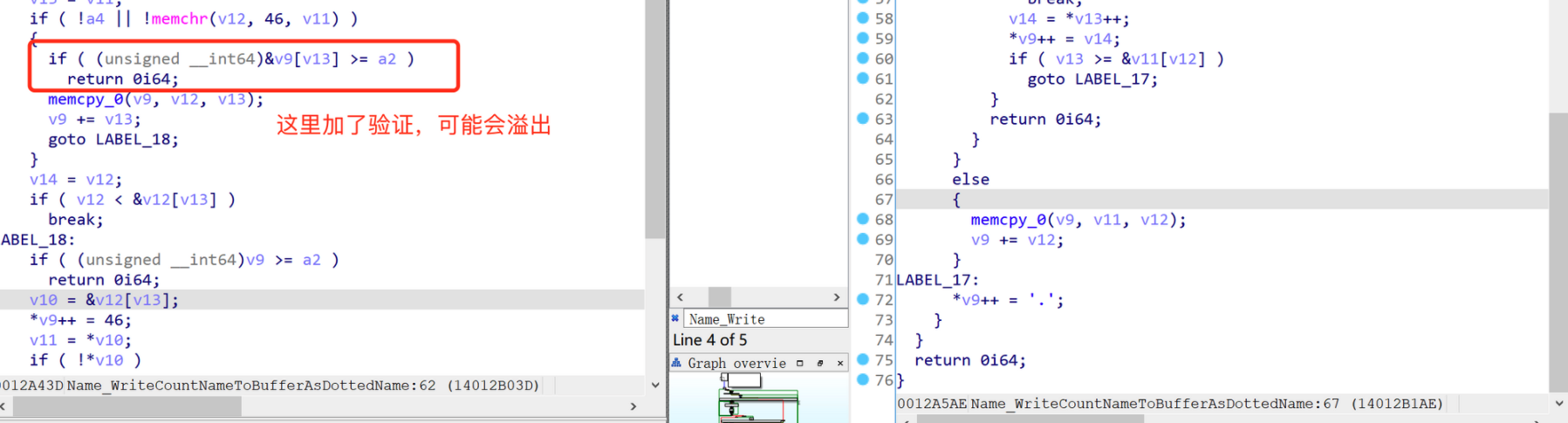Click 'return 0i64;' on line 63
This screenshot has width=1568, height=423.
coord(1045,119)
